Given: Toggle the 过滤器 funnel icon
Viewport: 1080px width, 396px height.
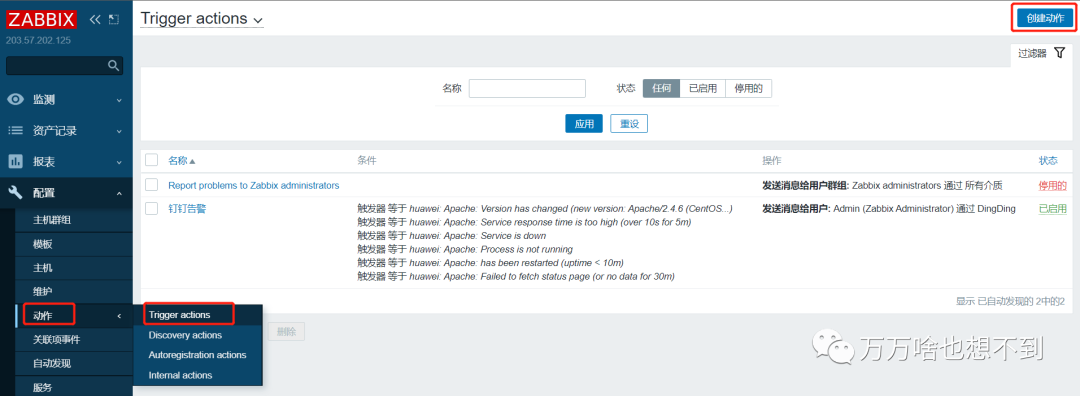Looking at the screenshot, I should click(1059, 52).
